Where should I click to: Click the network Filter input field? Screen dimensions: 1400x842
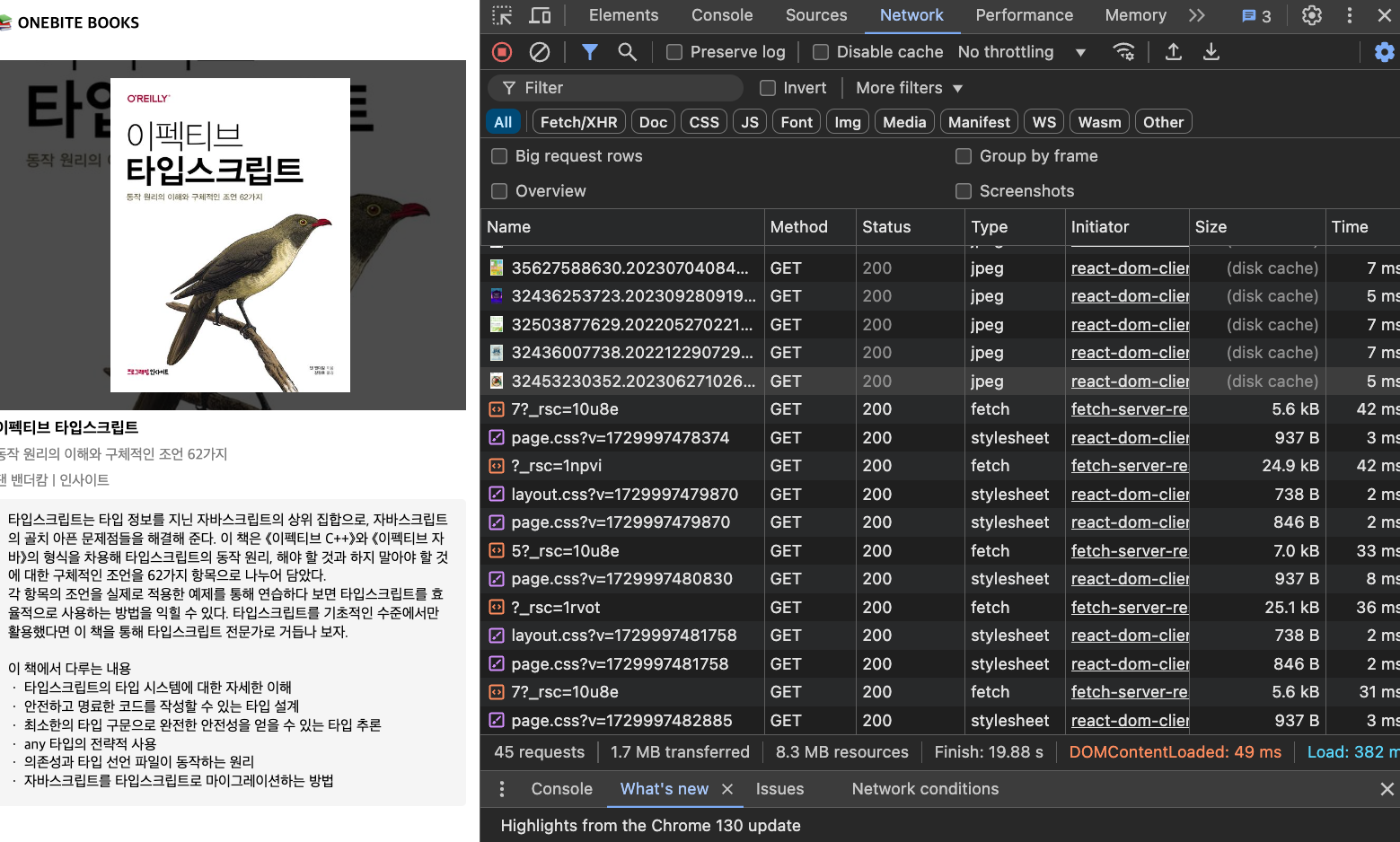click(x=615, y=88)
